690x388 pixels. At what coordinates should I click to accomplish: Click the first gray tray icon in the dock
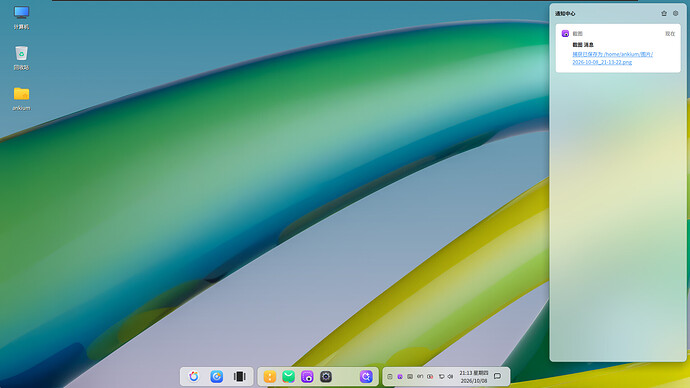coord(390,377)
